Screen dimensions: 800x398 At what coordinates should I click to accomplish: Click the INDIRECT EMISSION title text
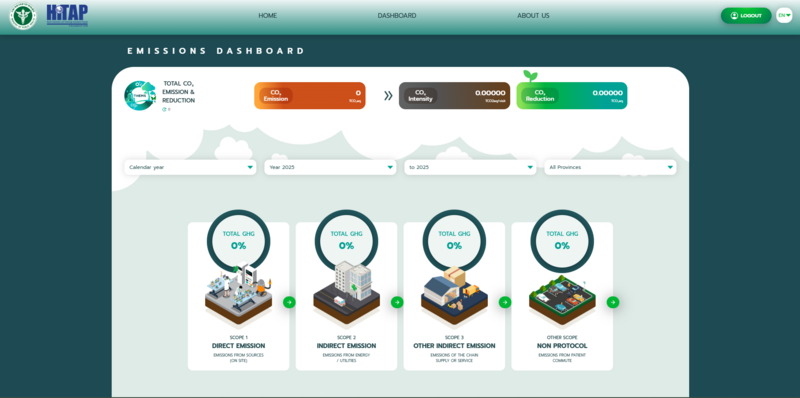(346, 346)
